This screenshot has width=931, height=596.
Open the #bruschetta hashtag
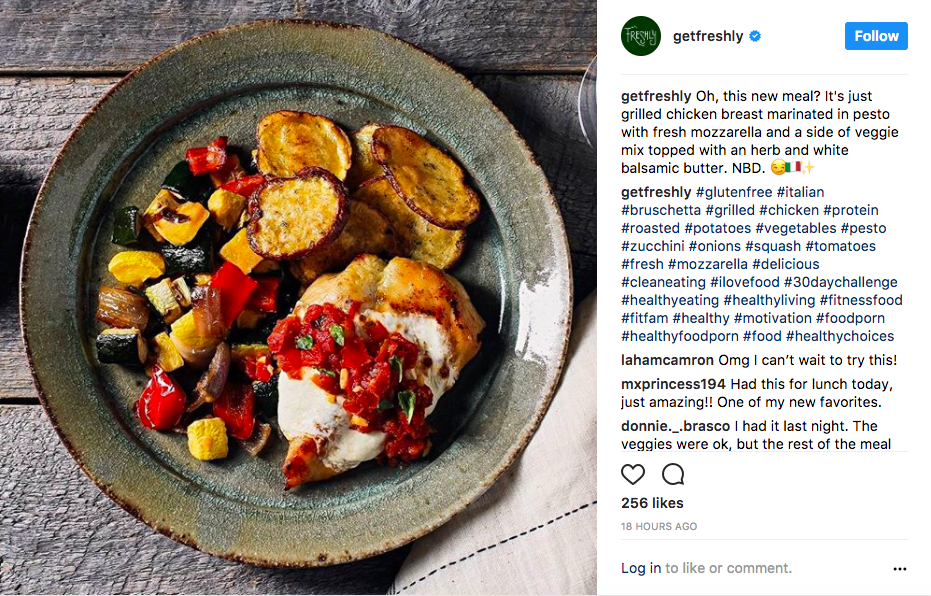coord(661,210)
